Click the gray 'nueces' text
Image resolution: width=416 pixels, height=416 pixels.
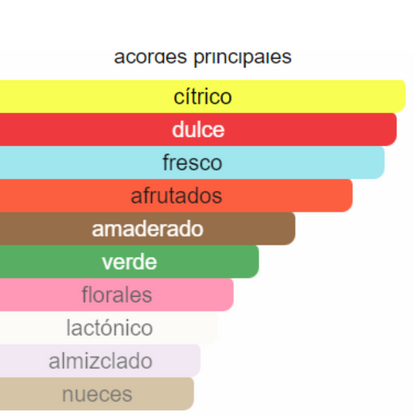click(x=97, y=394)
